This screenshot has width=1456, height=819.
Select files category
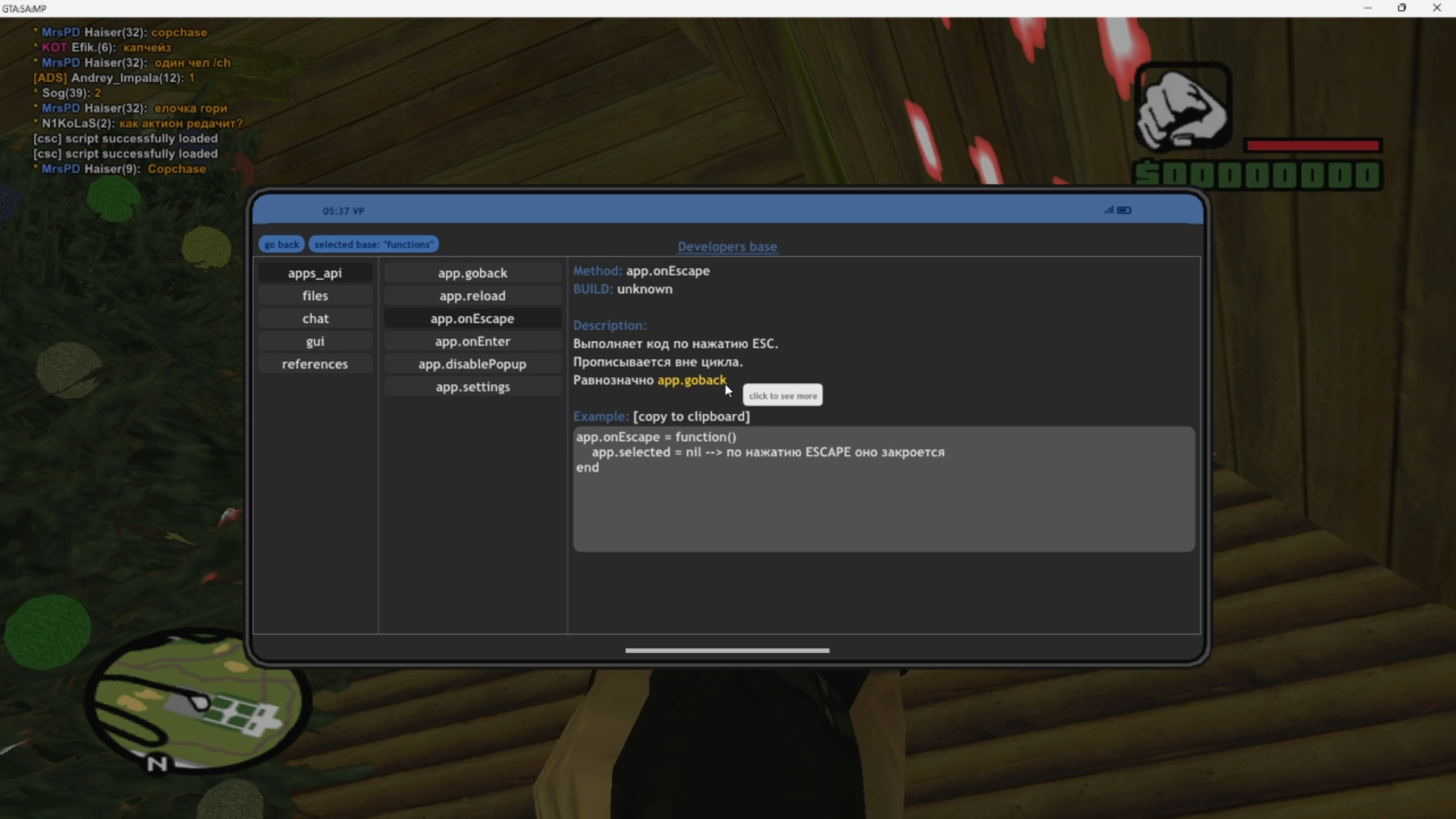click(x=315, y=296)
